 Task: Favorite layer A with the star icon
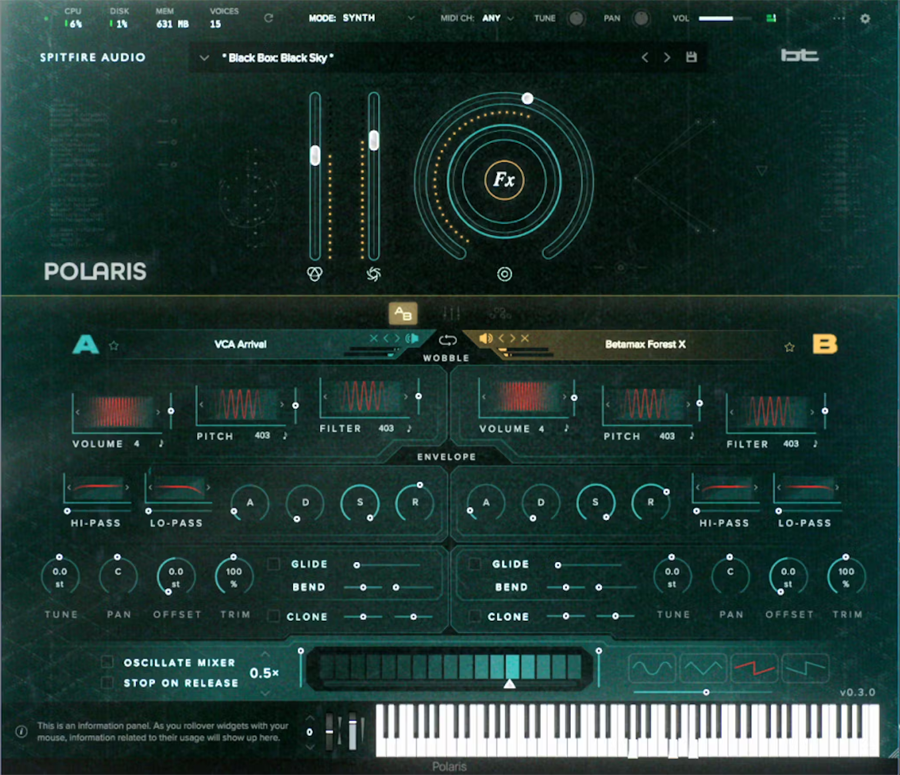pyautogui.click(x=114, y=346)
